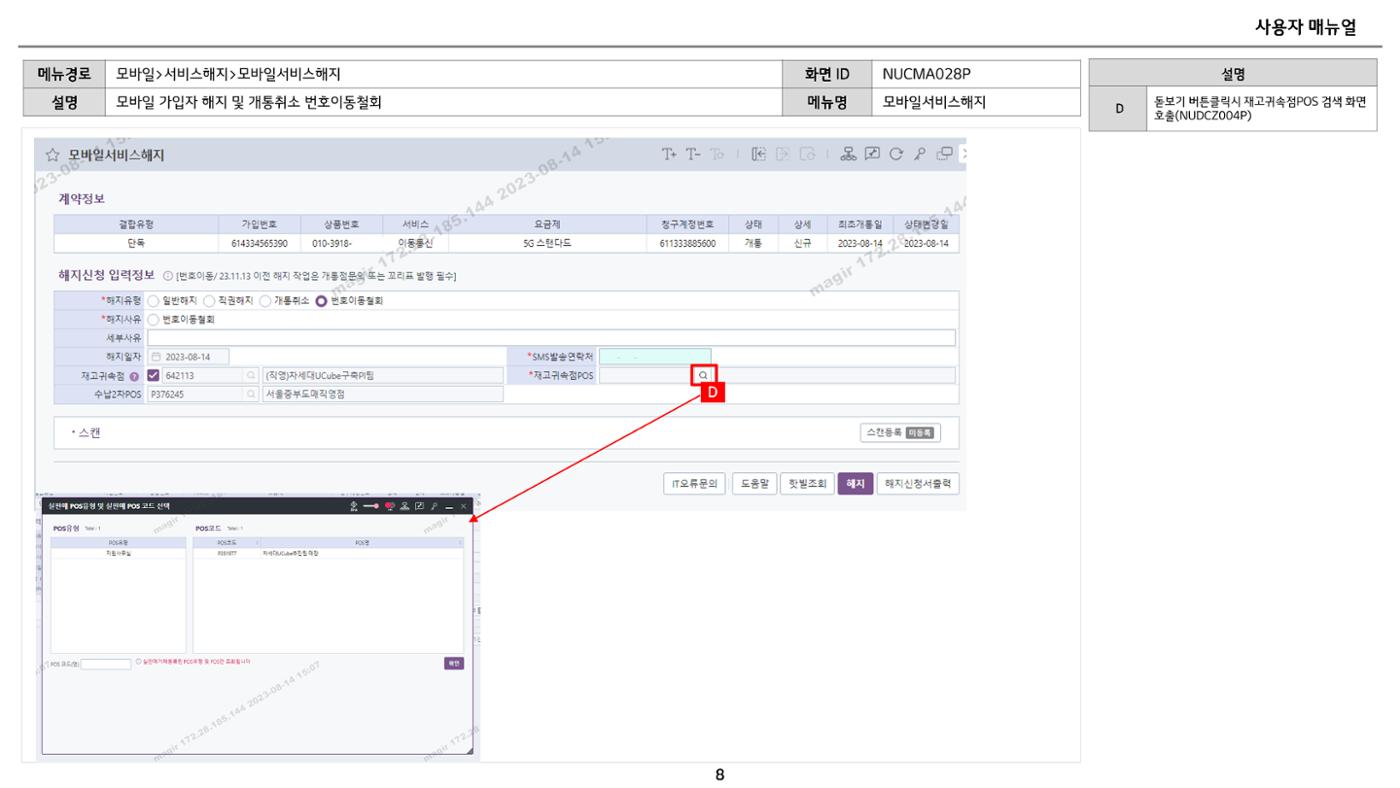The image size is (1400, 788).
Task: Minimize the POS selection popup
Action: click(x=449, y=508)
